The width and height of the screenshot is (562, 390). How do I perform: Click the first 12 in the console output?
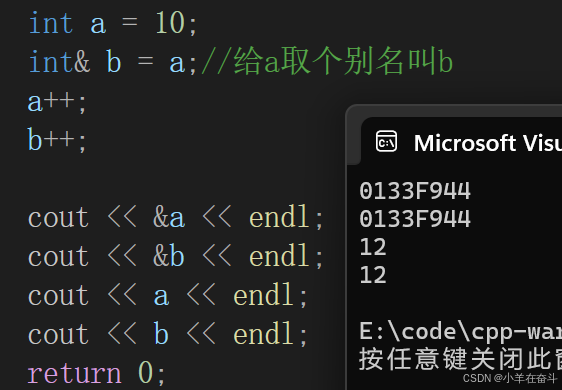[373, 247]
